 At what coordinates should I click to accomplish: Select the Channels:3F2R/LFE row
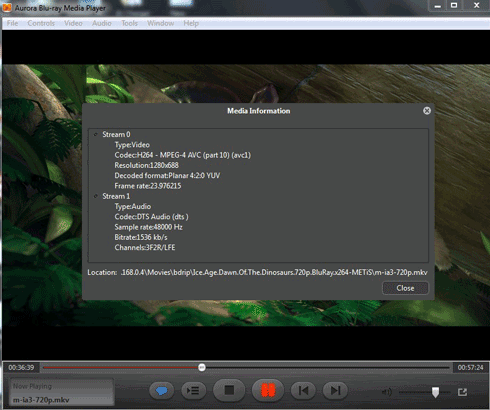(x=145, y=248)
